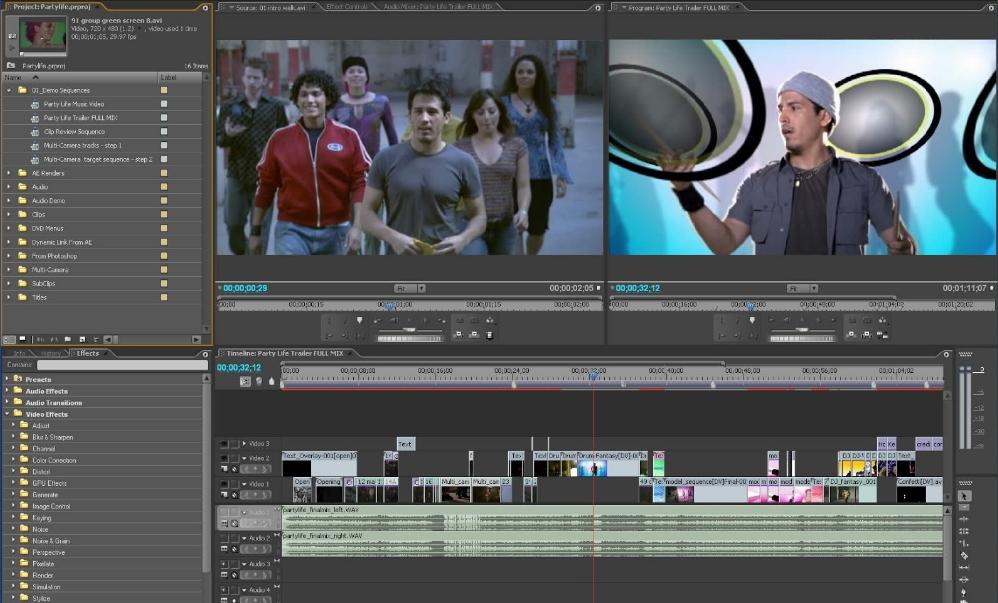This screenshot has width=998, height=603.
Task: Click the Overwrite button in Source monitor
Action: tap(474, 334)
